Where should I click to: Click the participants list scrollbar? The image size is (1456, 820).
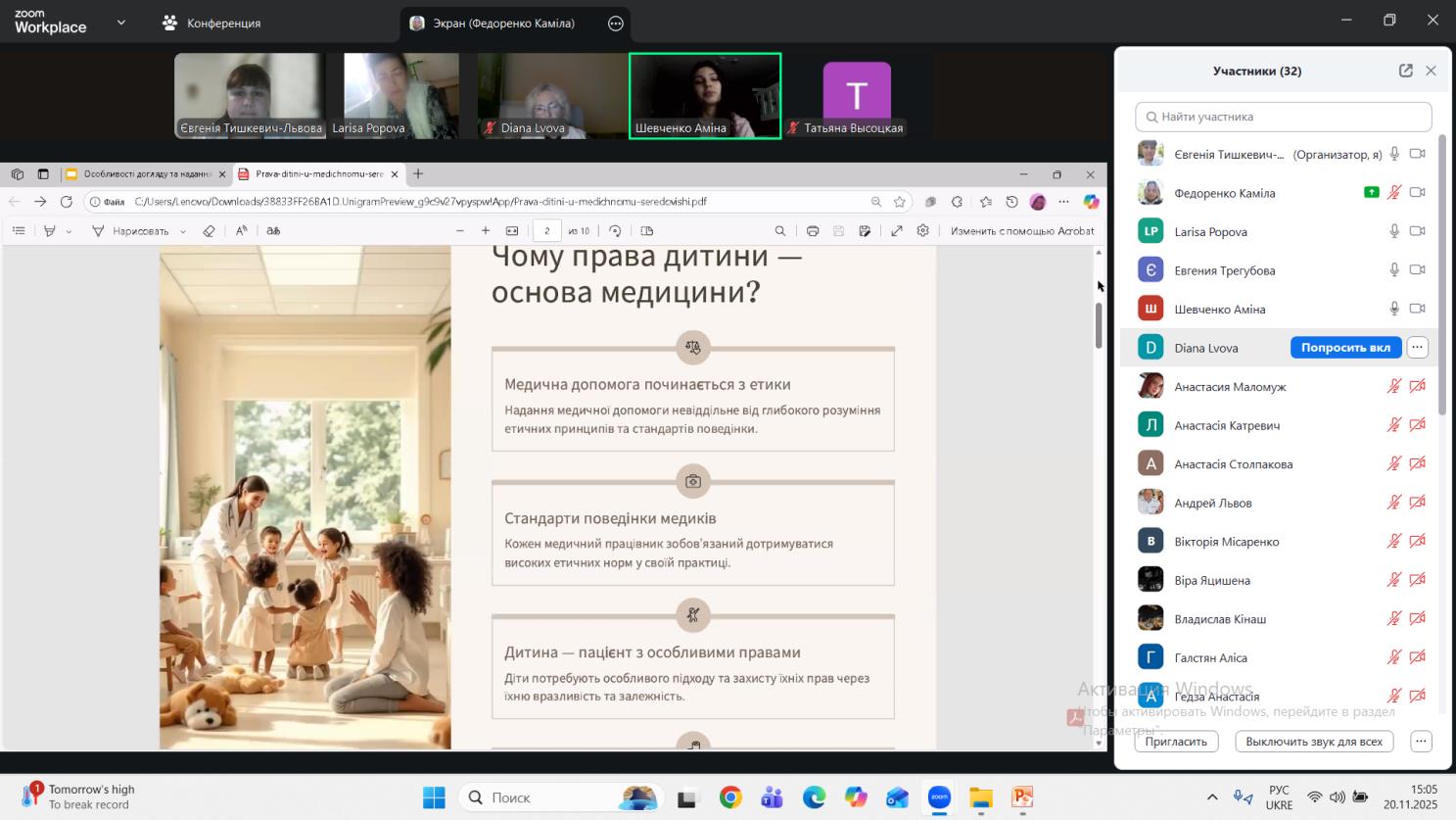tap(1441, 274)
